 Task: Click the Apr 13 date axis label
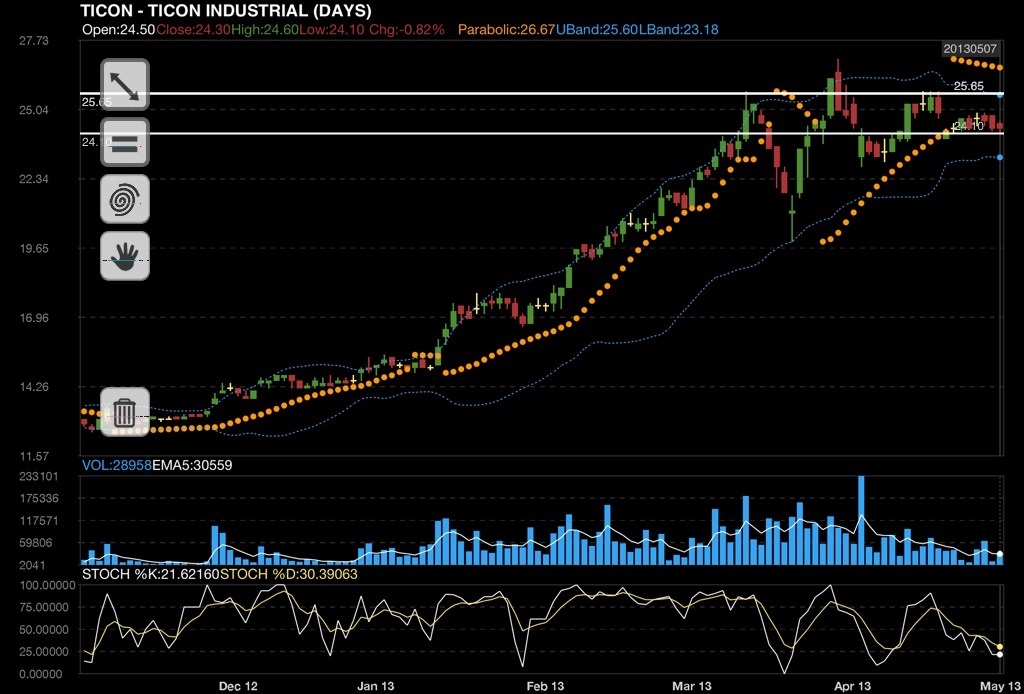852,686
